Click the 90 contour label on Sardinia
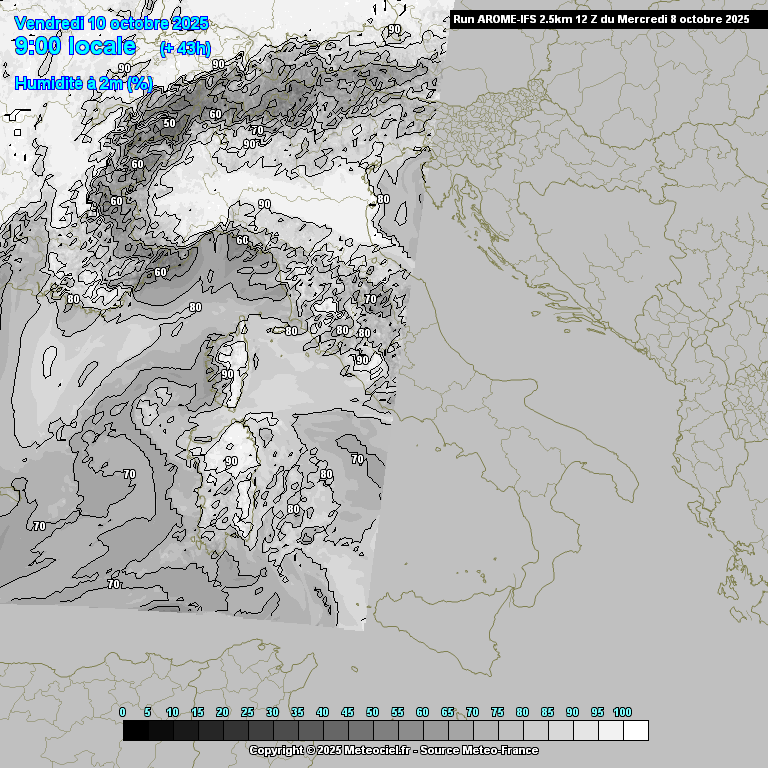This screenshot has width=768, height=768. [x=231, y=461]
